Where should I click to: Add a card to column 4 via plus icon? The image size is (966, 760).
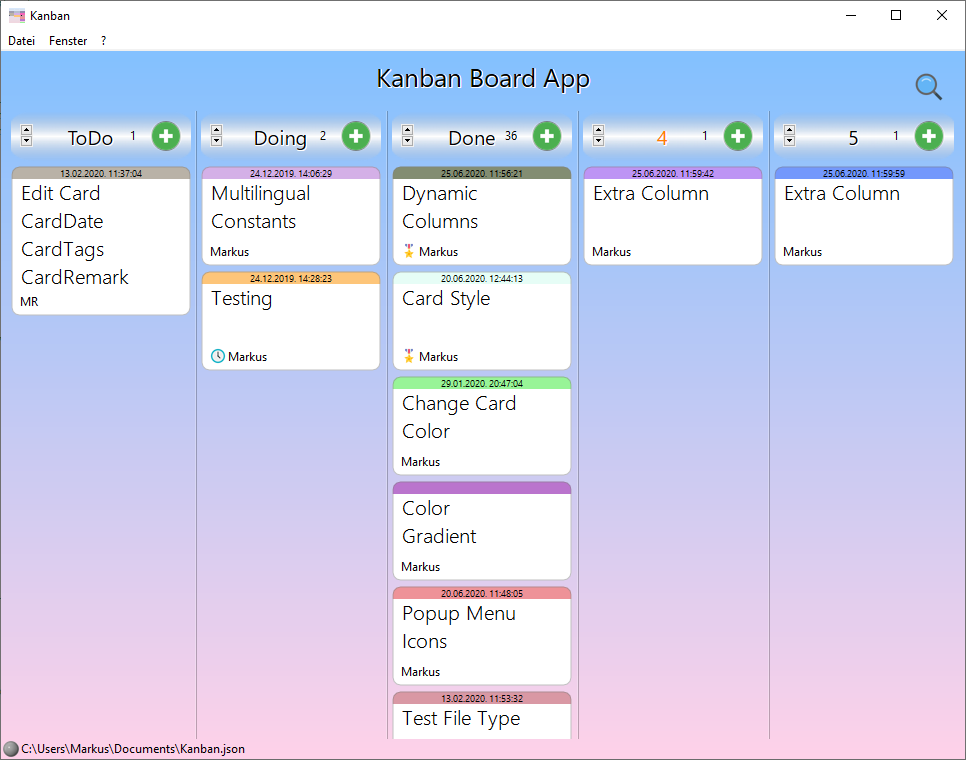point(738,137)
